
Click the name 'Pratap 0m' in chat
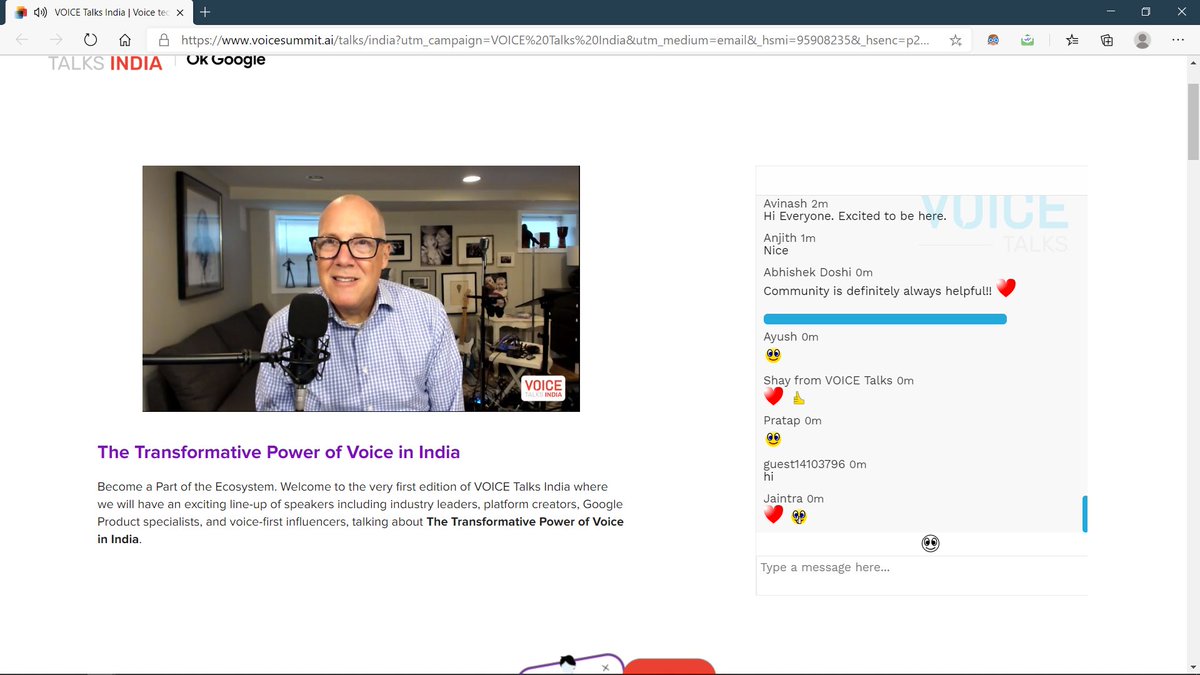(x=792, y=421)
